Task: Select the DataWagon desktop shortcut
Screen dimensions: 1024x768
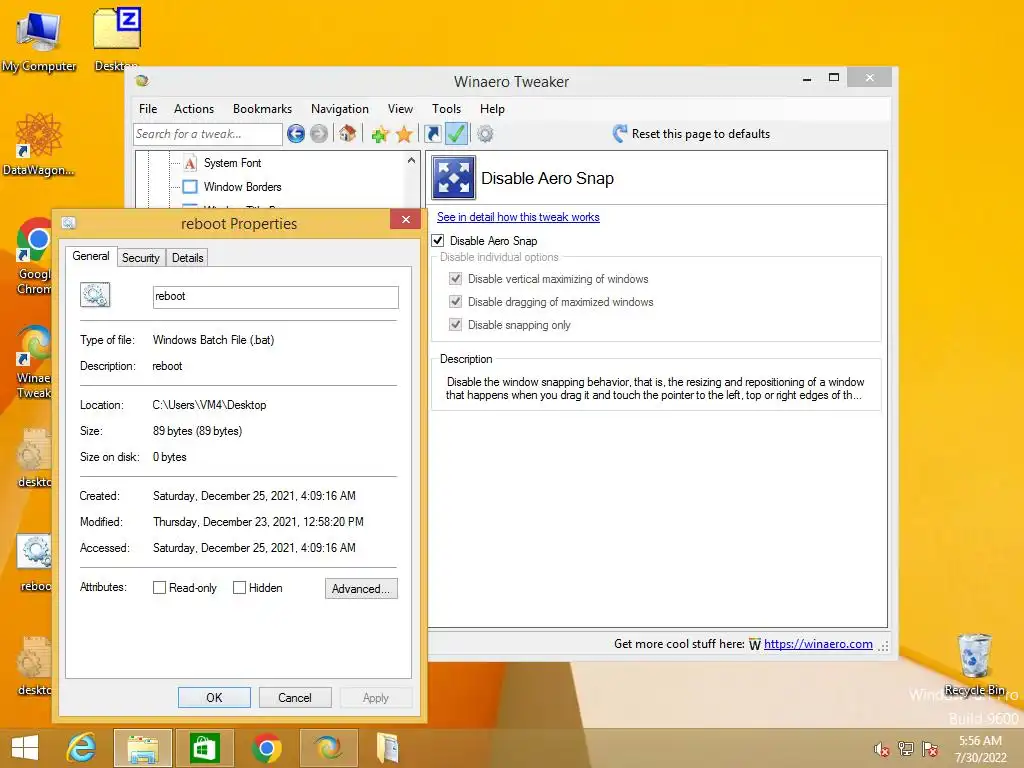Action: pos(39,144)
